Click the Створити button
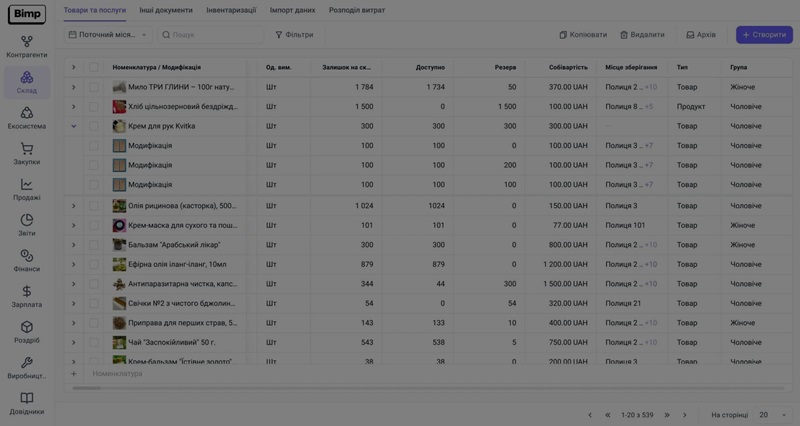This screenshot has width=800, height=426. pyautogui.click(x=764, y=35)
